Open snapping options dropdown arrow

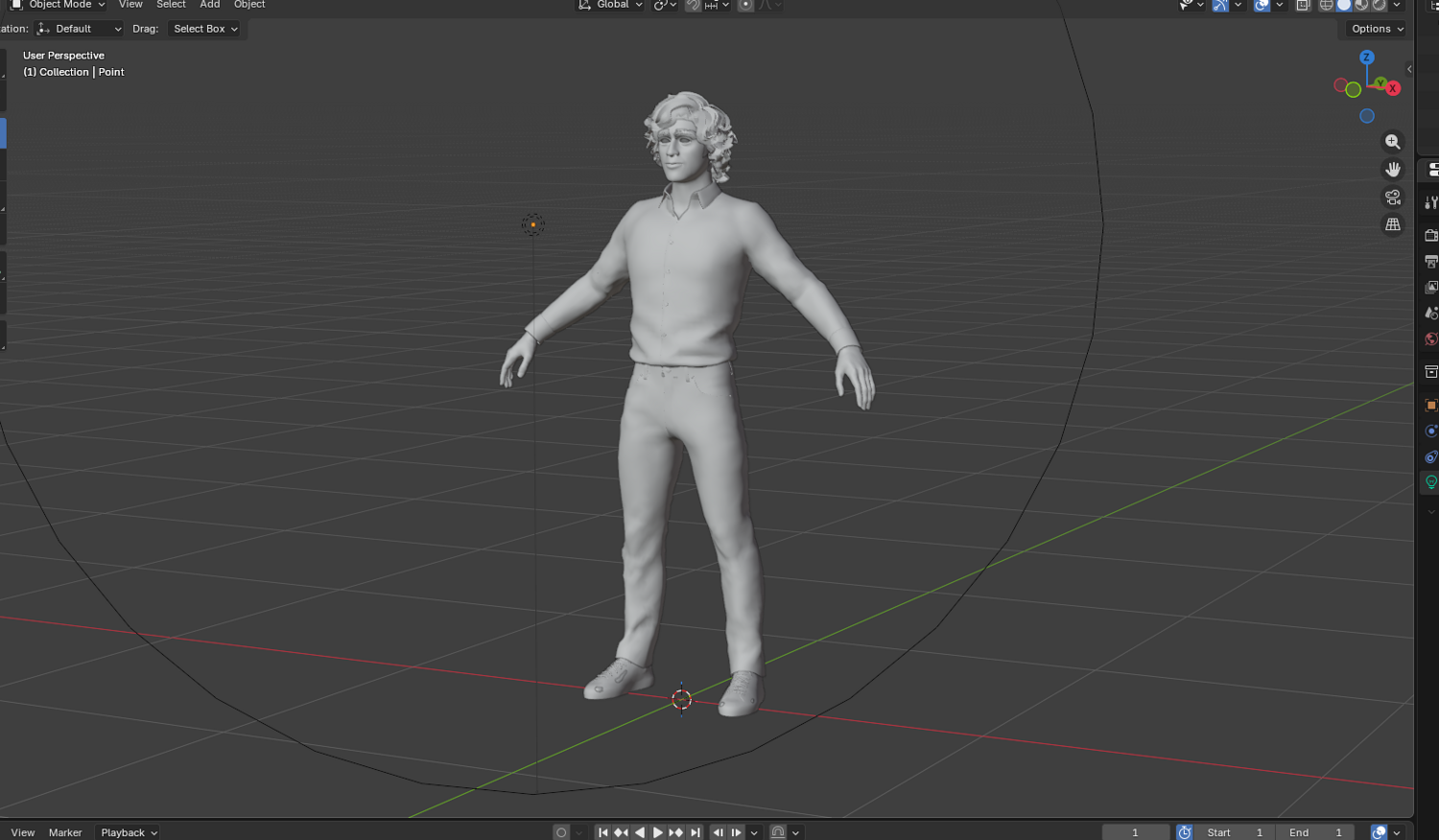coord(718,5)
